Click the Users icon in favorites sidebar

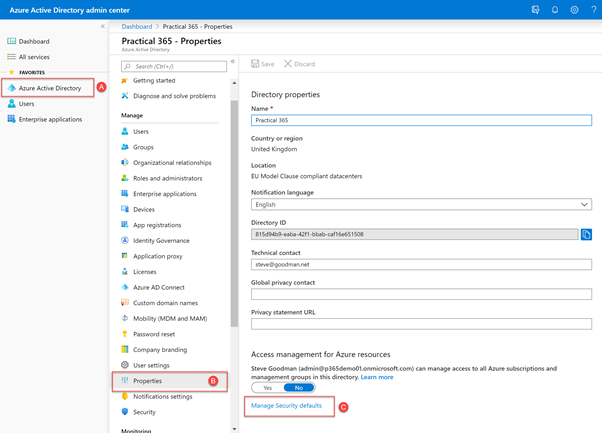coord(12,104)
